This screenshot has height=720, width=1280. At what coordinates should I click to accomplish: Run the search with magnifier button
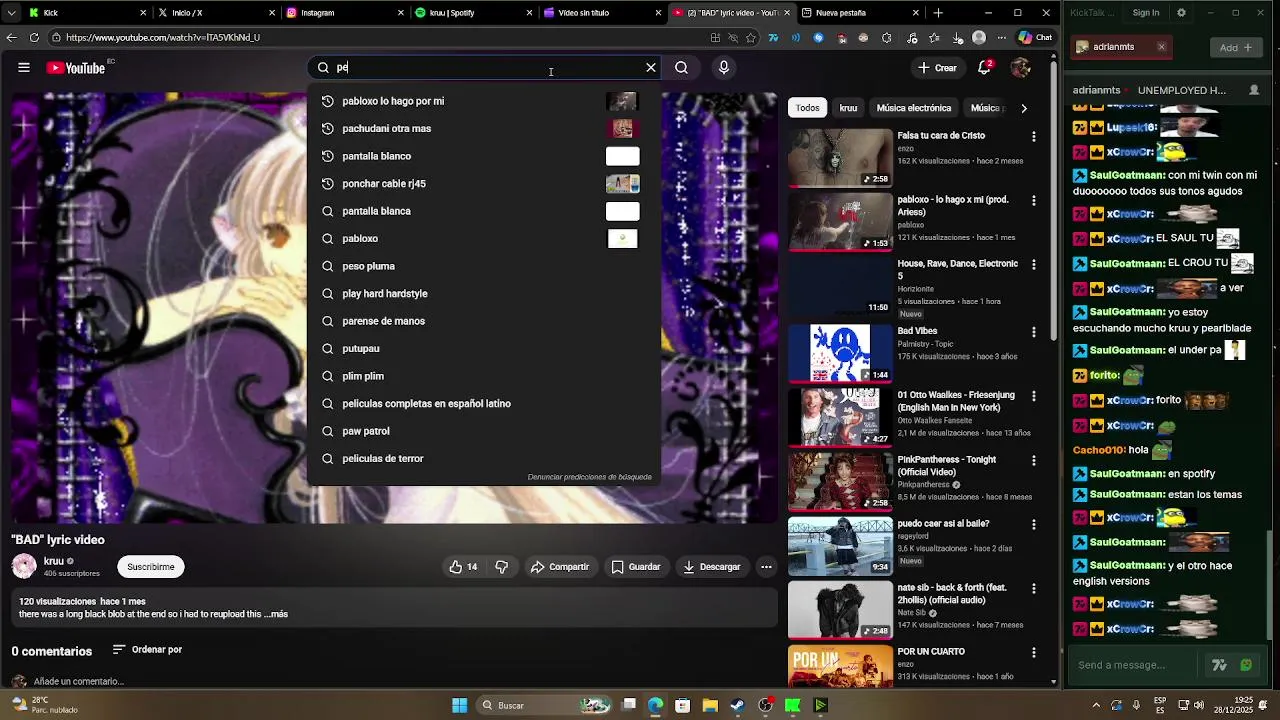pos(681,68)
